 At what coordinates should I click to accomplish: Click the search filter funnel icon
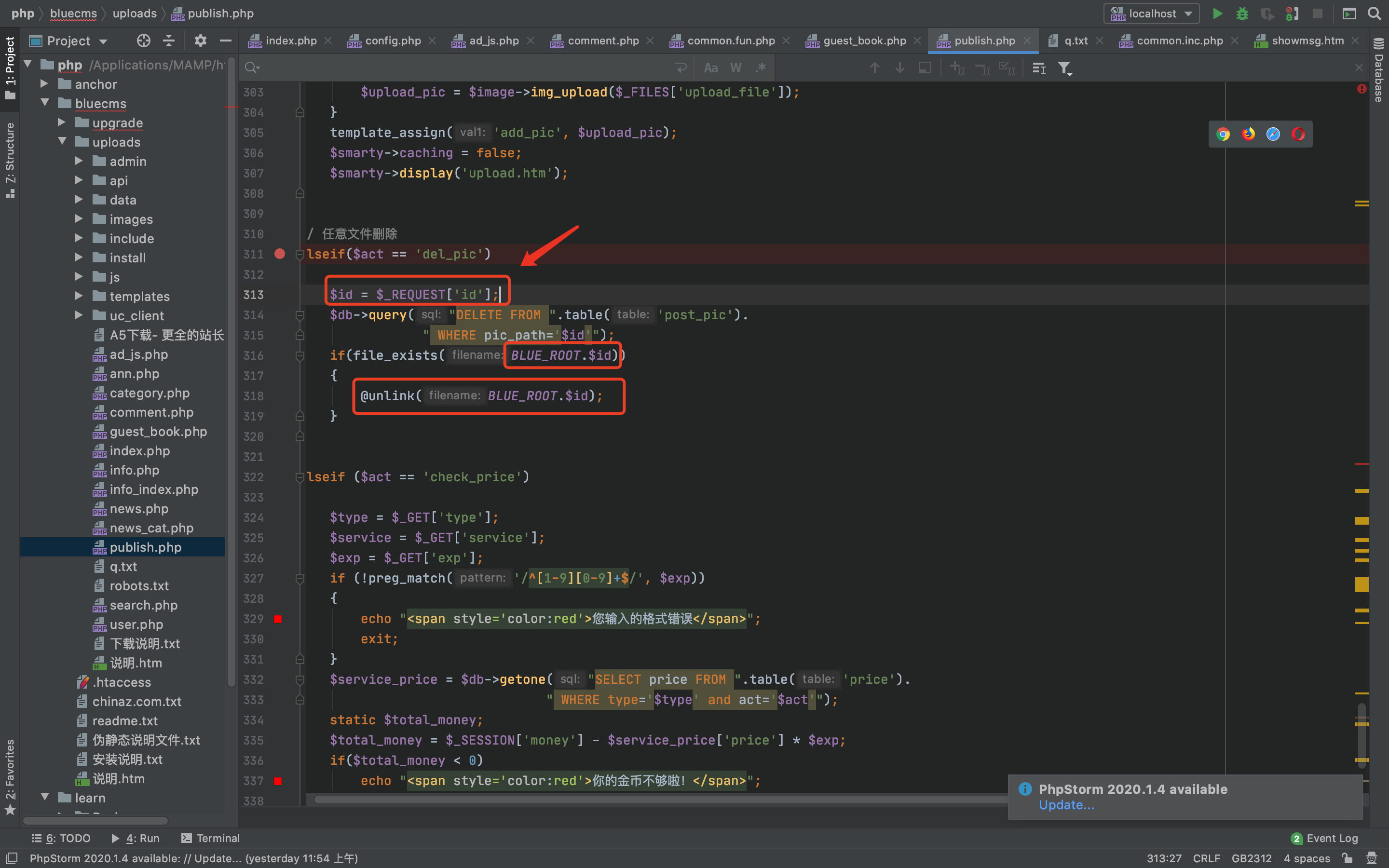[x=1065, y=68]
